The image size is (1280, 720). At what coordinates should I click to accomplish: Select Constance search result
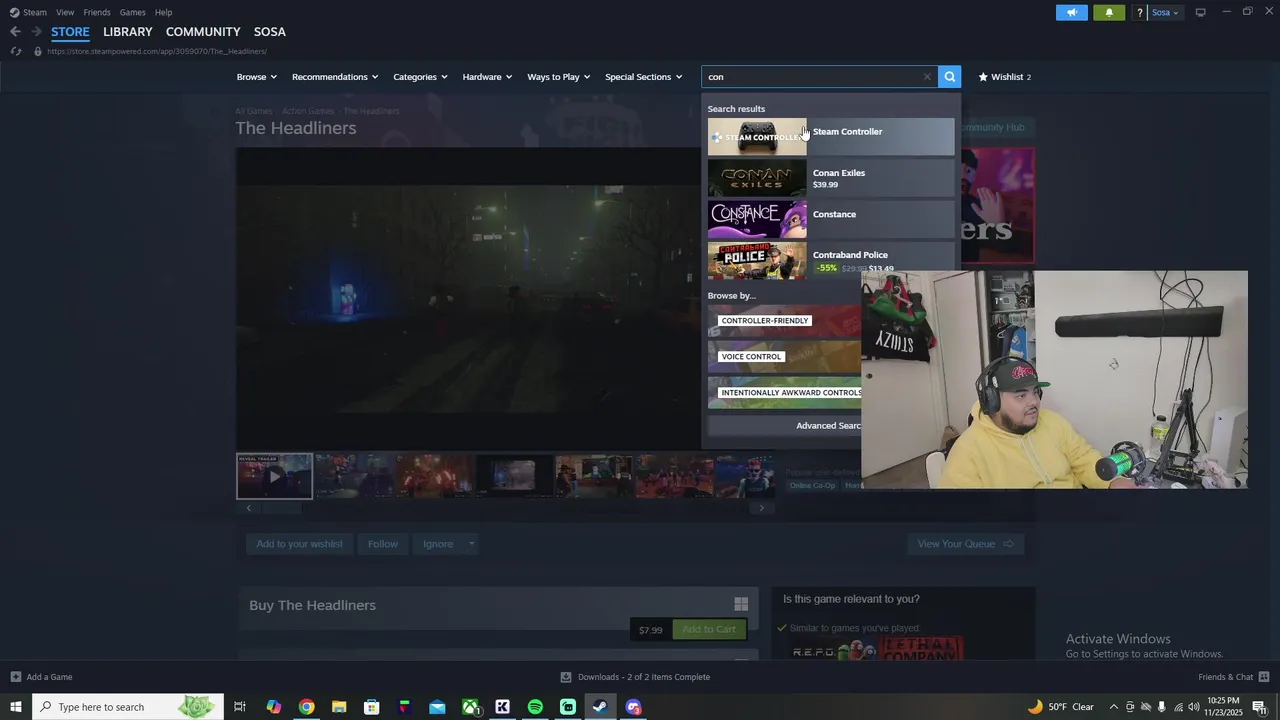831,219
